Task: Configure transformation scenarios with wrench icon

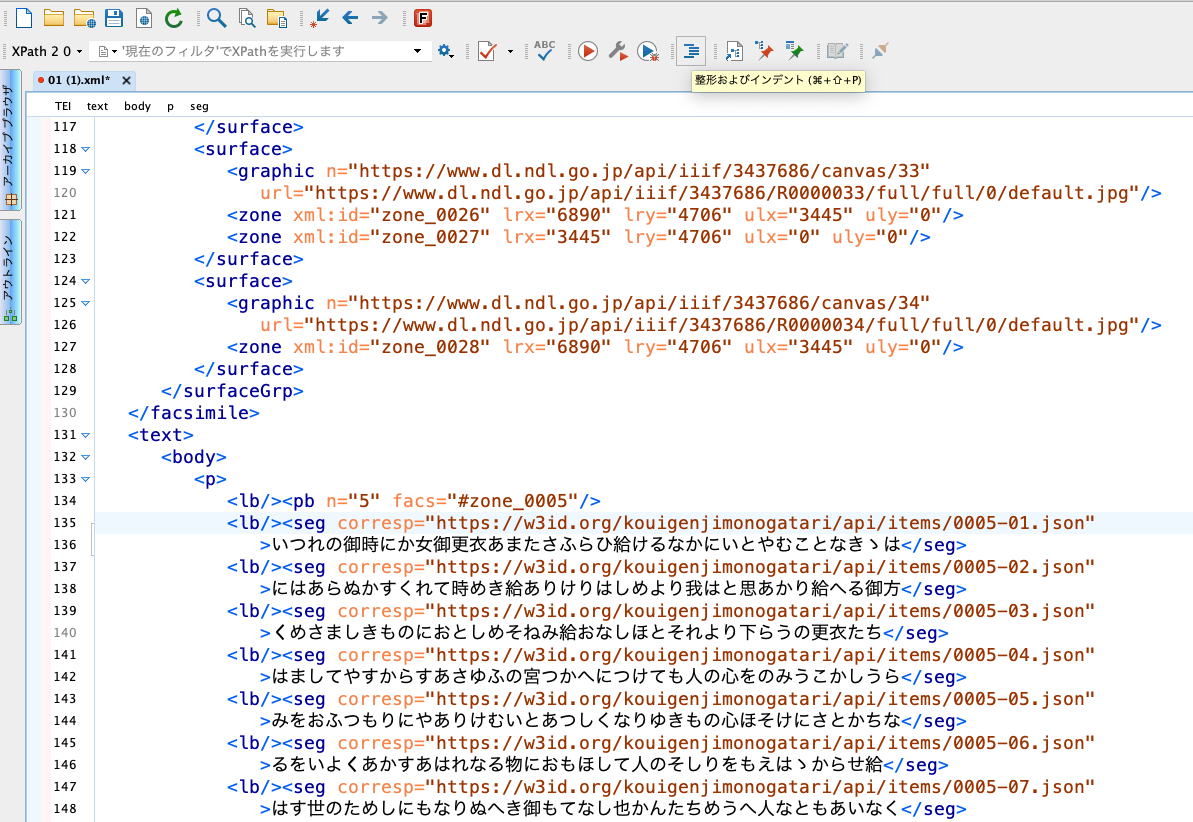Action: click(618, 51)
